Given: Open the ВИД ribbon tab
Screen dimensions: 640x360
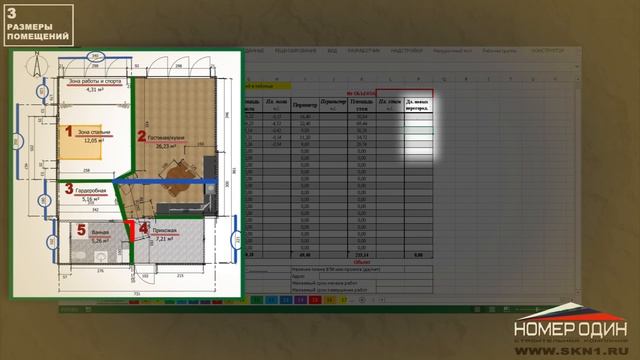Looking at the screenshot, I should pos(332,51).
